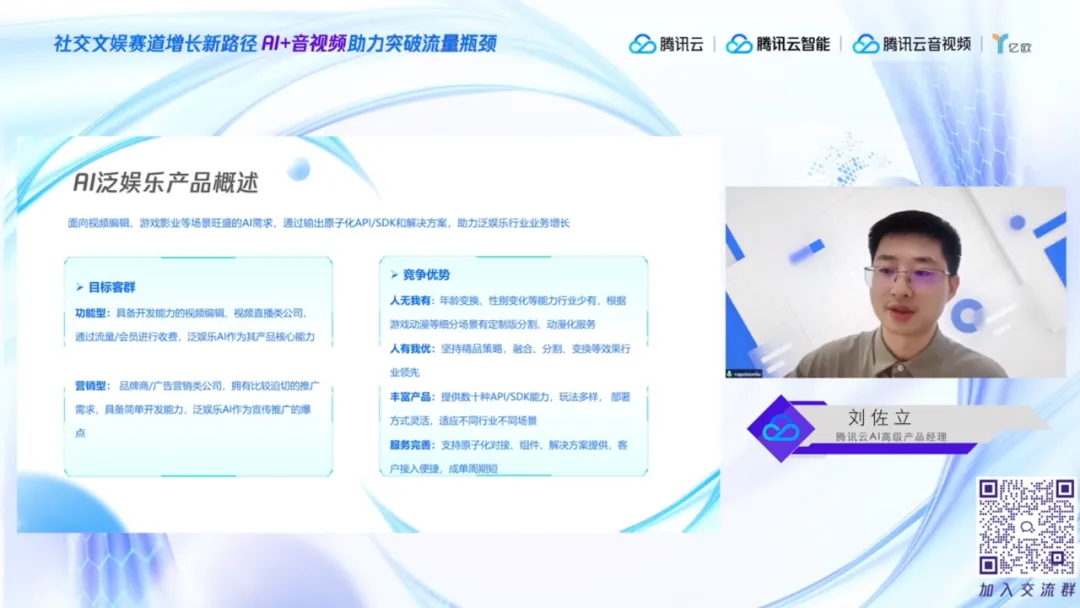1080x608 pixels.
Task: Click the 丰富产品 label
Action: pyautogui.click(x=412, y=397)
